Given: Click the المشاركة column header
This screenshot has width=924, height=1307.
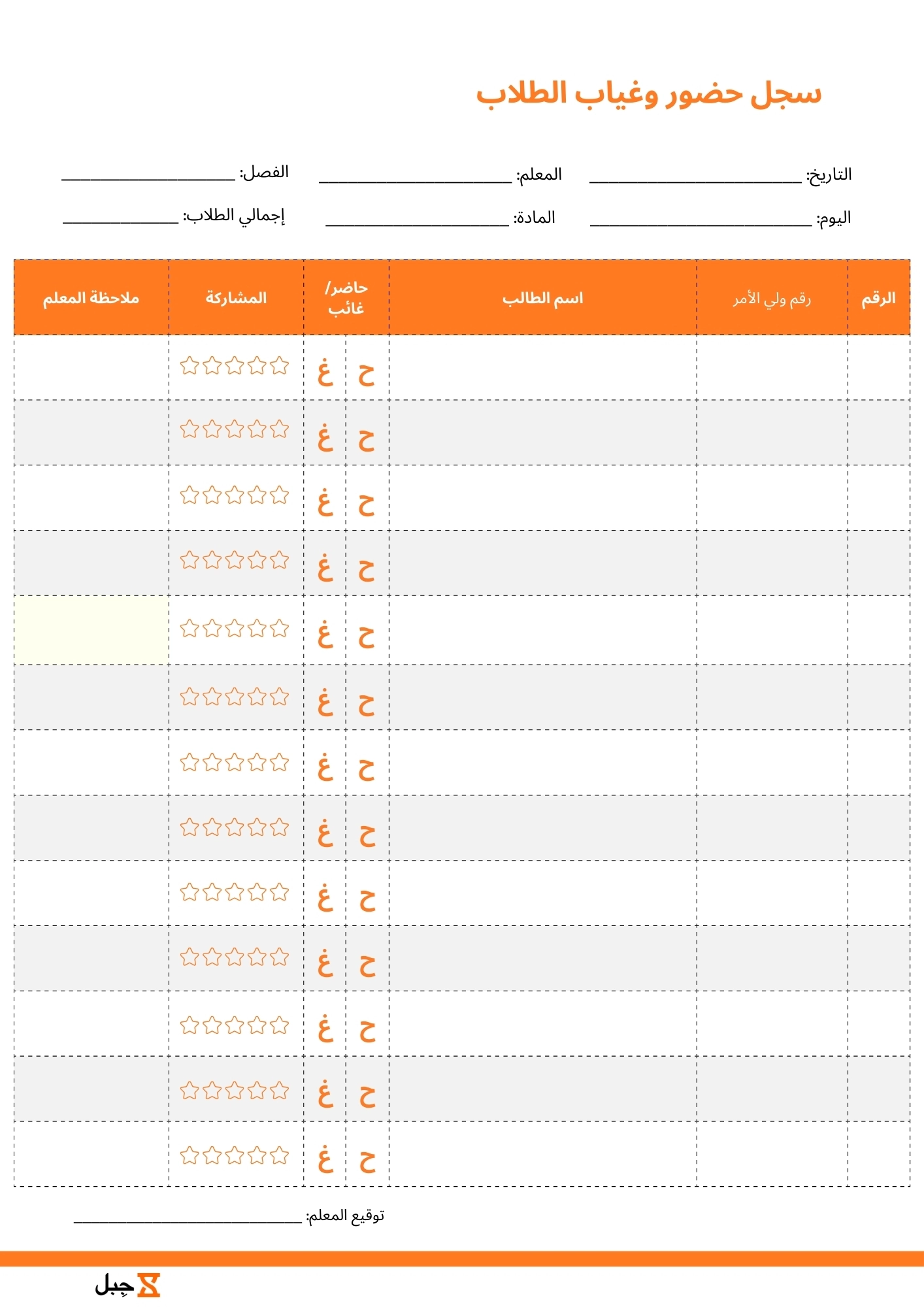Looking at the screenshot, I should 236,298.
